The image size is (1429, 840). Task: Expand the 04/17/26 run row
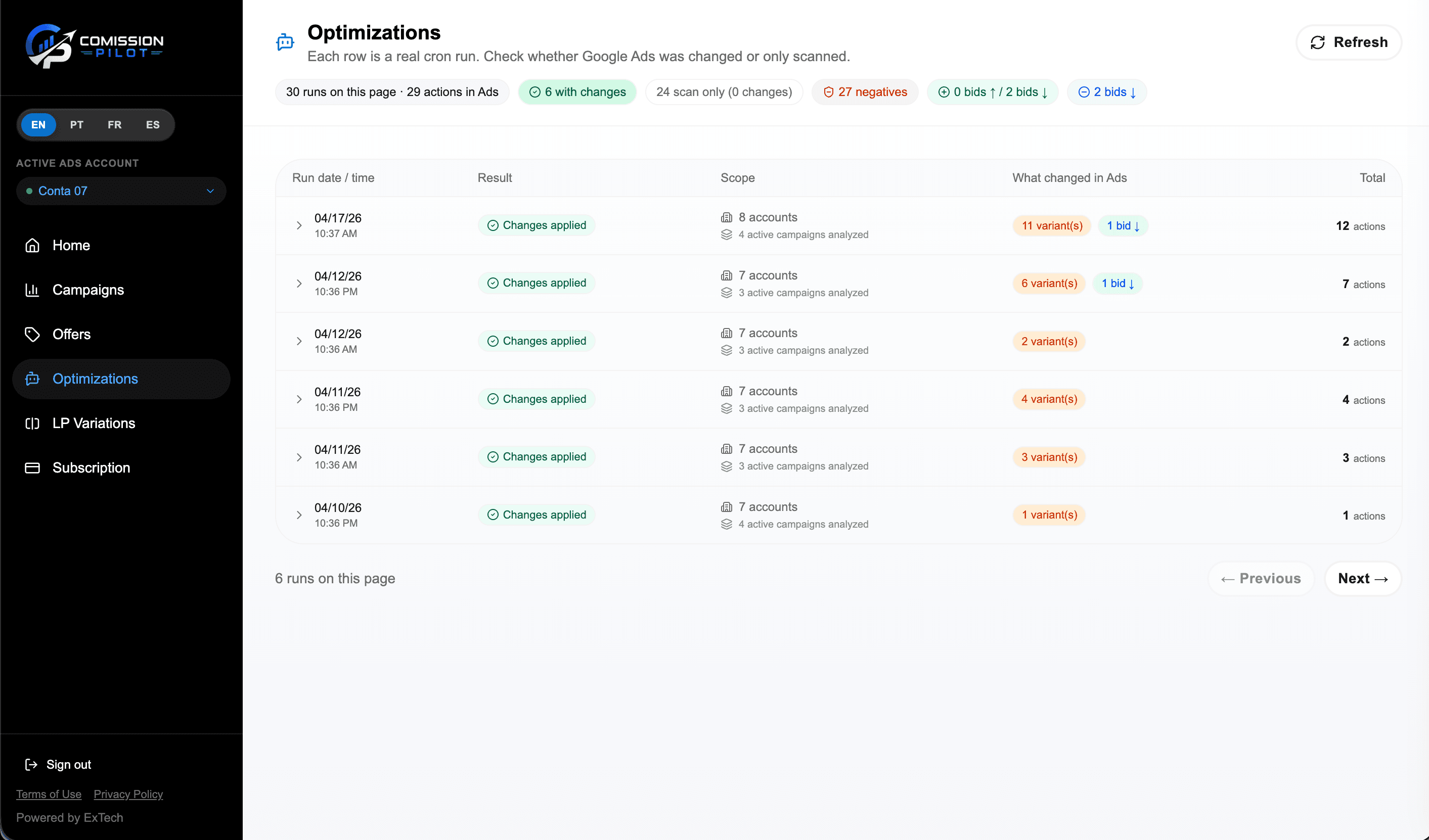[299, 225]
